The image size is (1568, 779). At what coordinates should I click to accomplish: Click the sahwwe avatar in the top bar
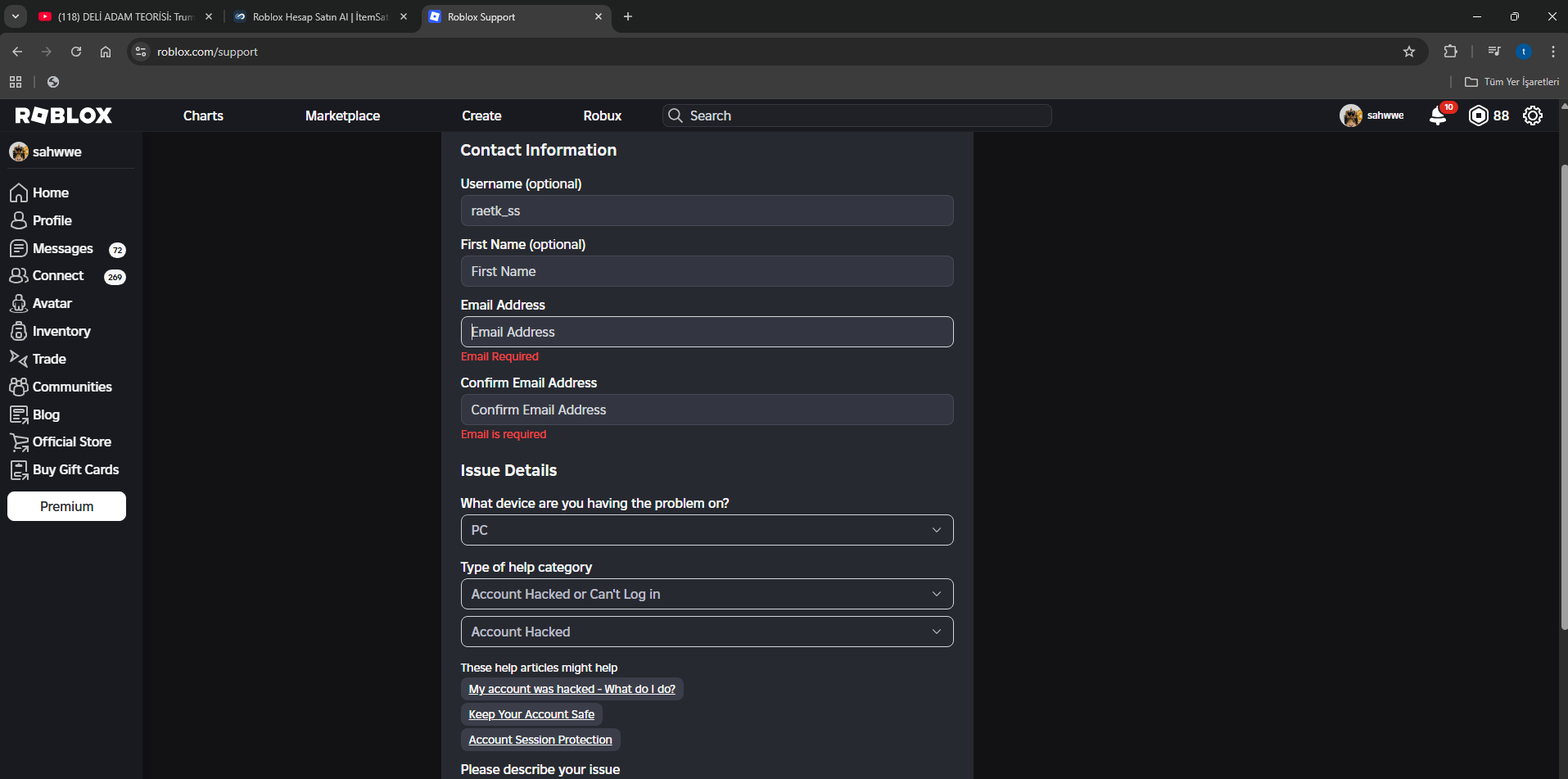(x=1351, y=115)
